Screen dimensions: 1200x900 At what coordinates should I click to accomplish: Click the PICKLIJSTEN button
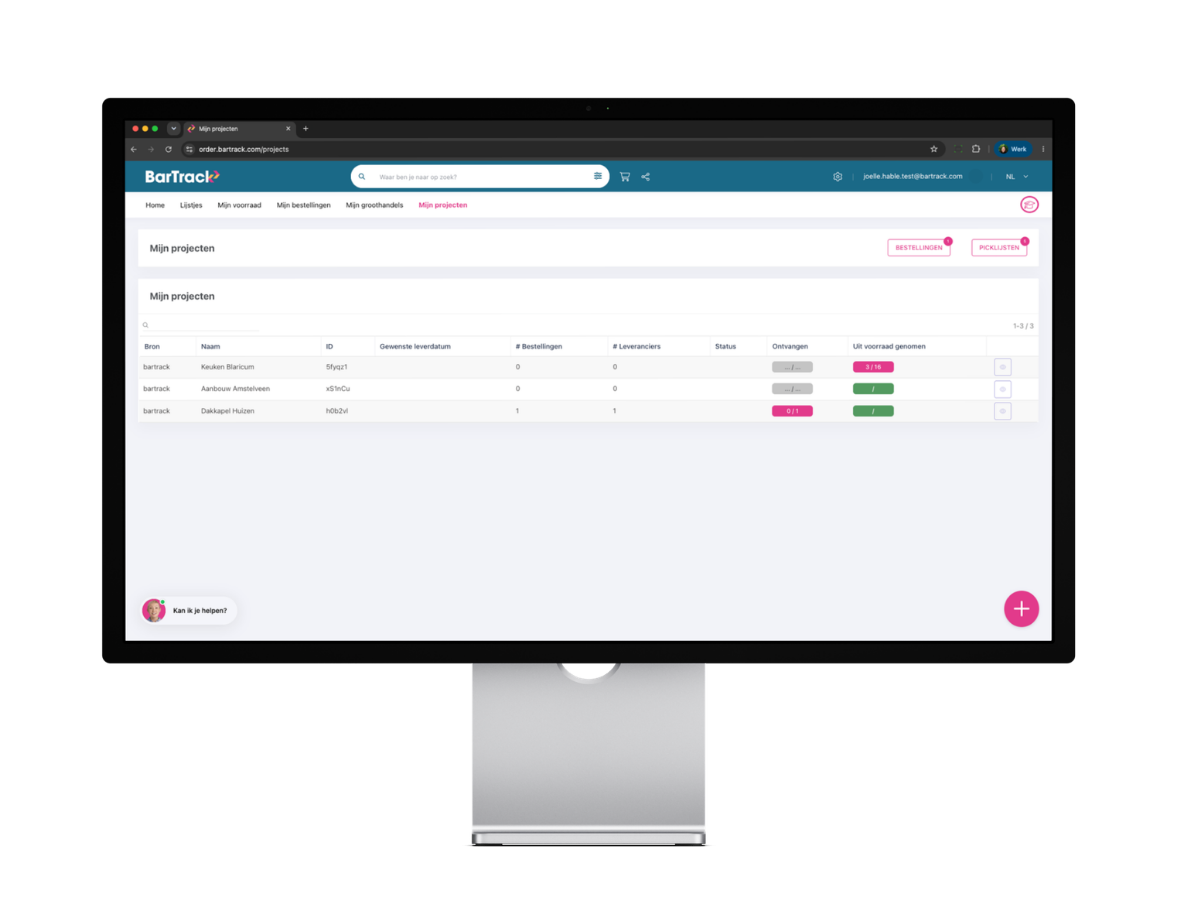[x=999, y=248]
